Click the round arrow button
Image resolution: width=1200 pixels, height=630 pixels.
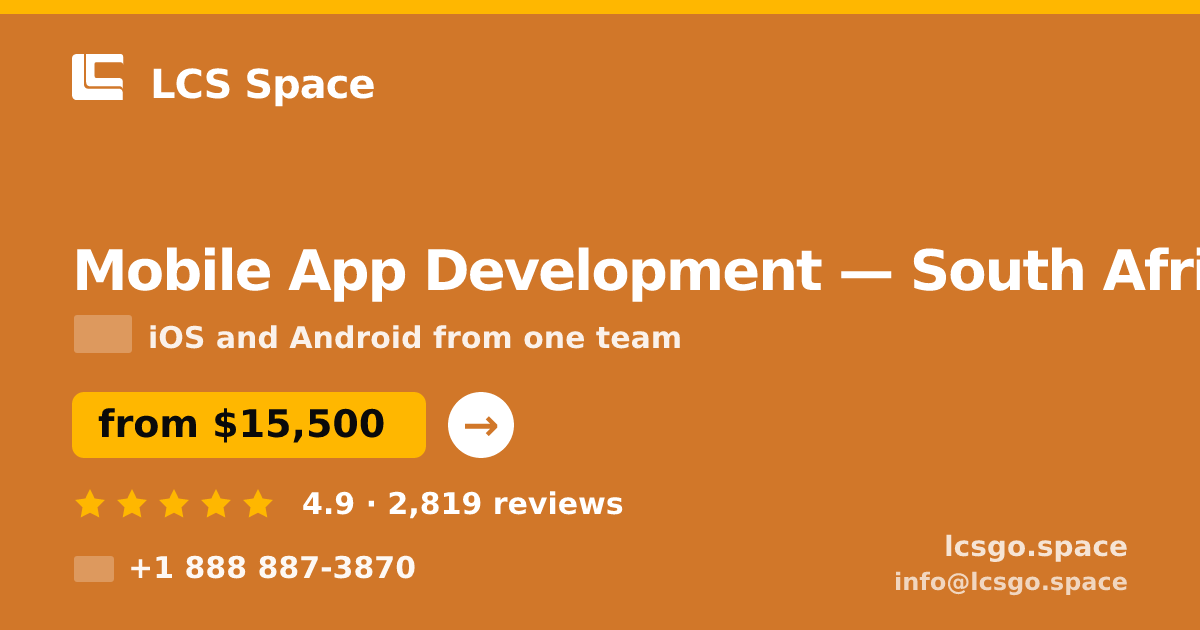tap(481, 425)
